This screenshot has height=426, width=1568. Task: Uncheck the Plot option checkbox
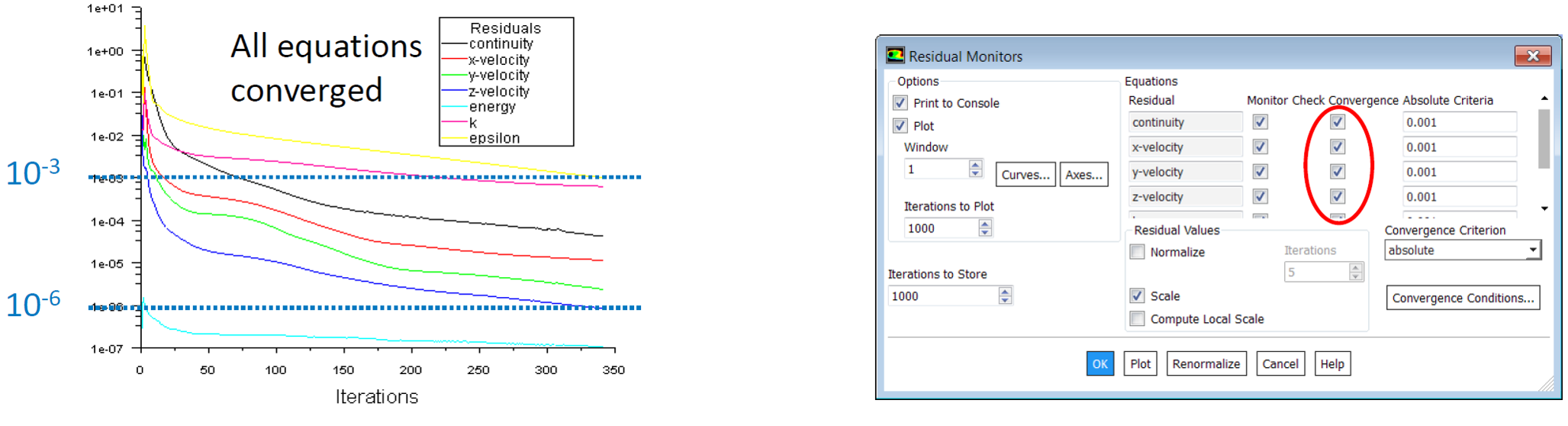coord(900,126)
